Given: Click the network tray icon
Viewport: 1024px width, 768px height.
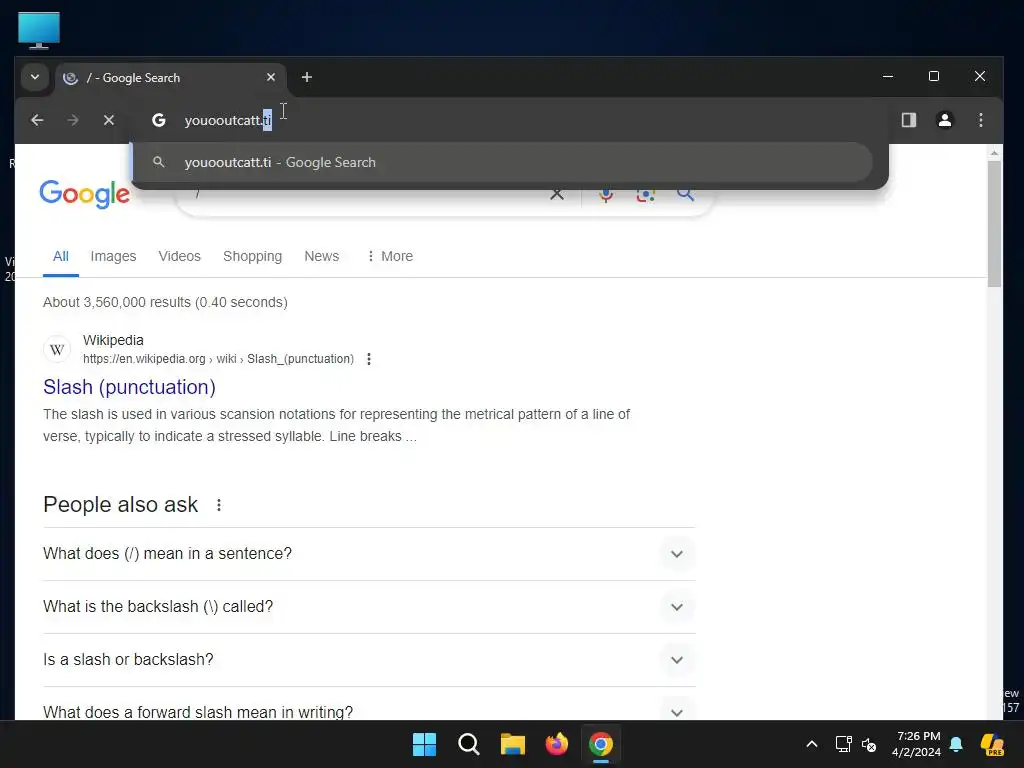Looking at the screenshot, I should tap(843, 744).
